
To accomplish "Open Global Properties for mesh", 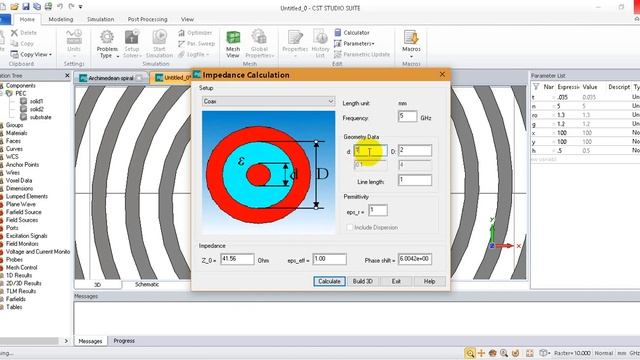I will pos(259,44).
